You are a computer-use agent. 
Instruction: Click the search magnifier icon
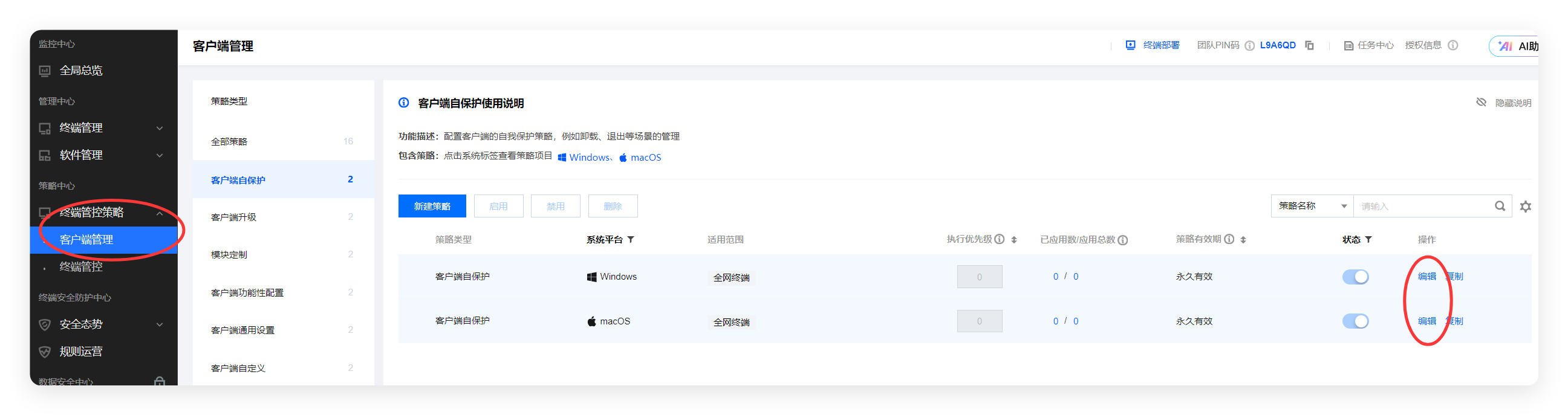pyautogui.click(x=1500, y=206)
